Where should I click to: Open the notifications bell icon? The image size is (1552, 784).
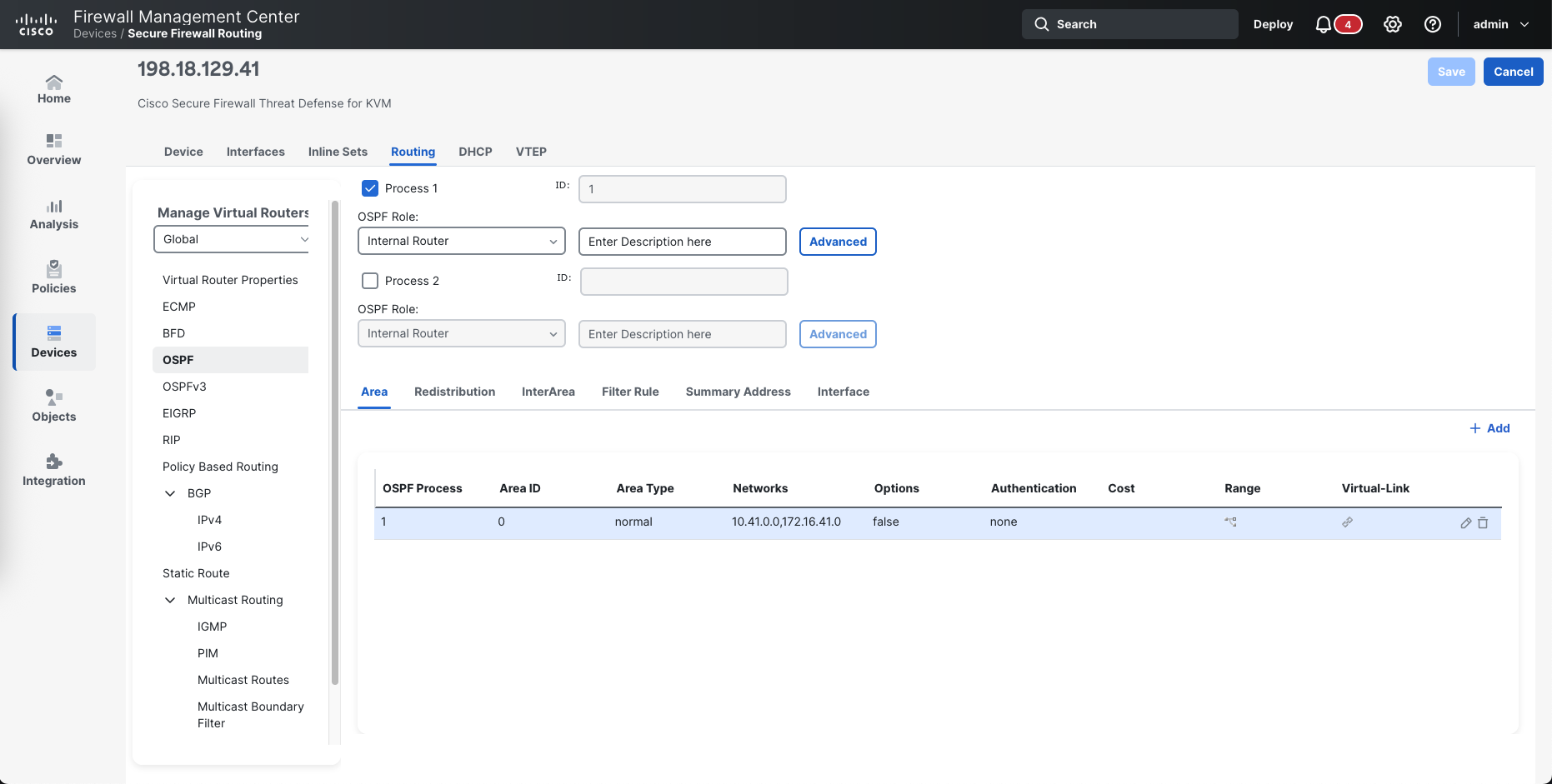1323,25
